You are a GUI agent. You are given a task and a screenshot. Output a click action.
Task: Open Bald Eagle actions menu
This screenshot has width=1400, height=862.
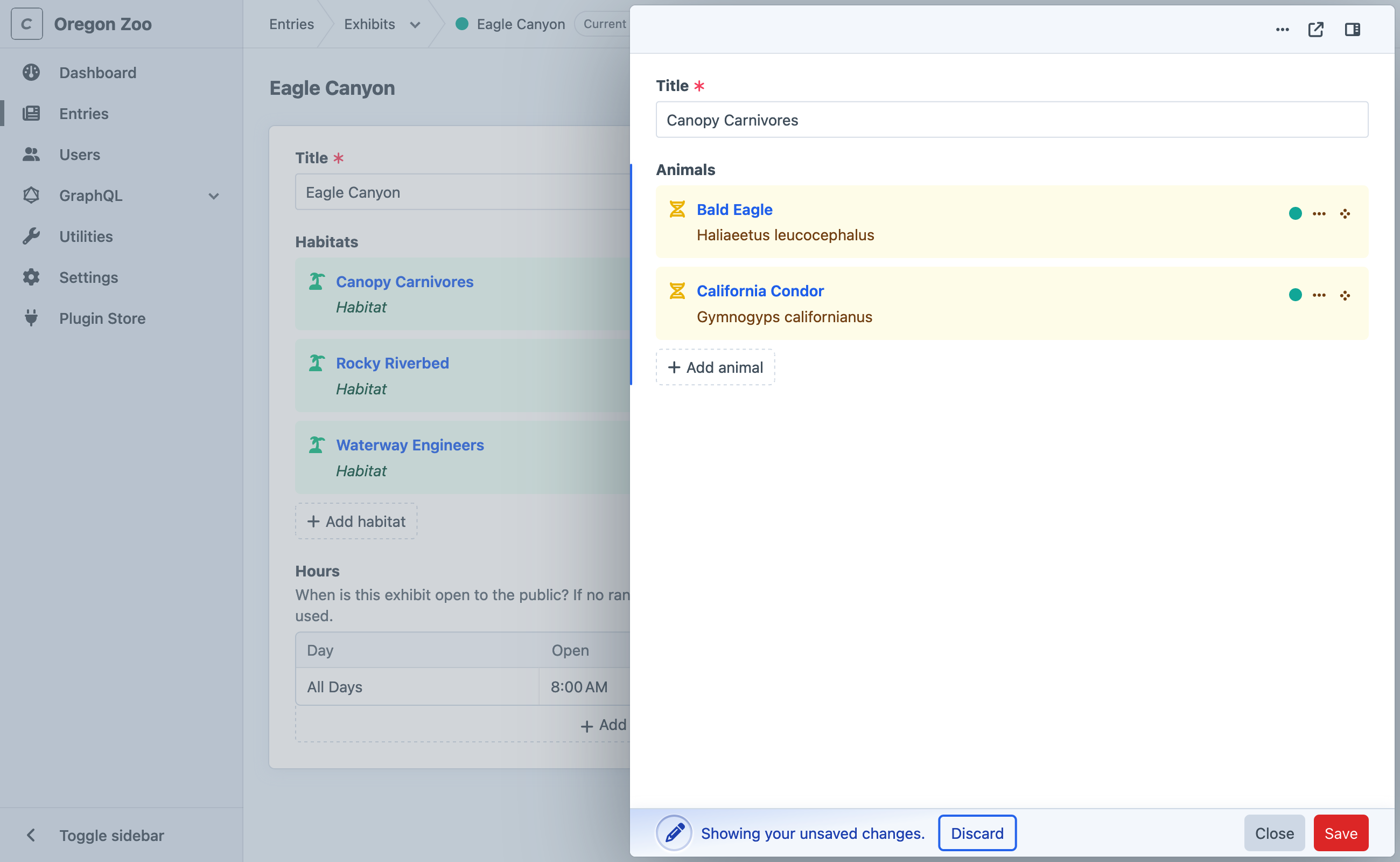[1319, 214]
